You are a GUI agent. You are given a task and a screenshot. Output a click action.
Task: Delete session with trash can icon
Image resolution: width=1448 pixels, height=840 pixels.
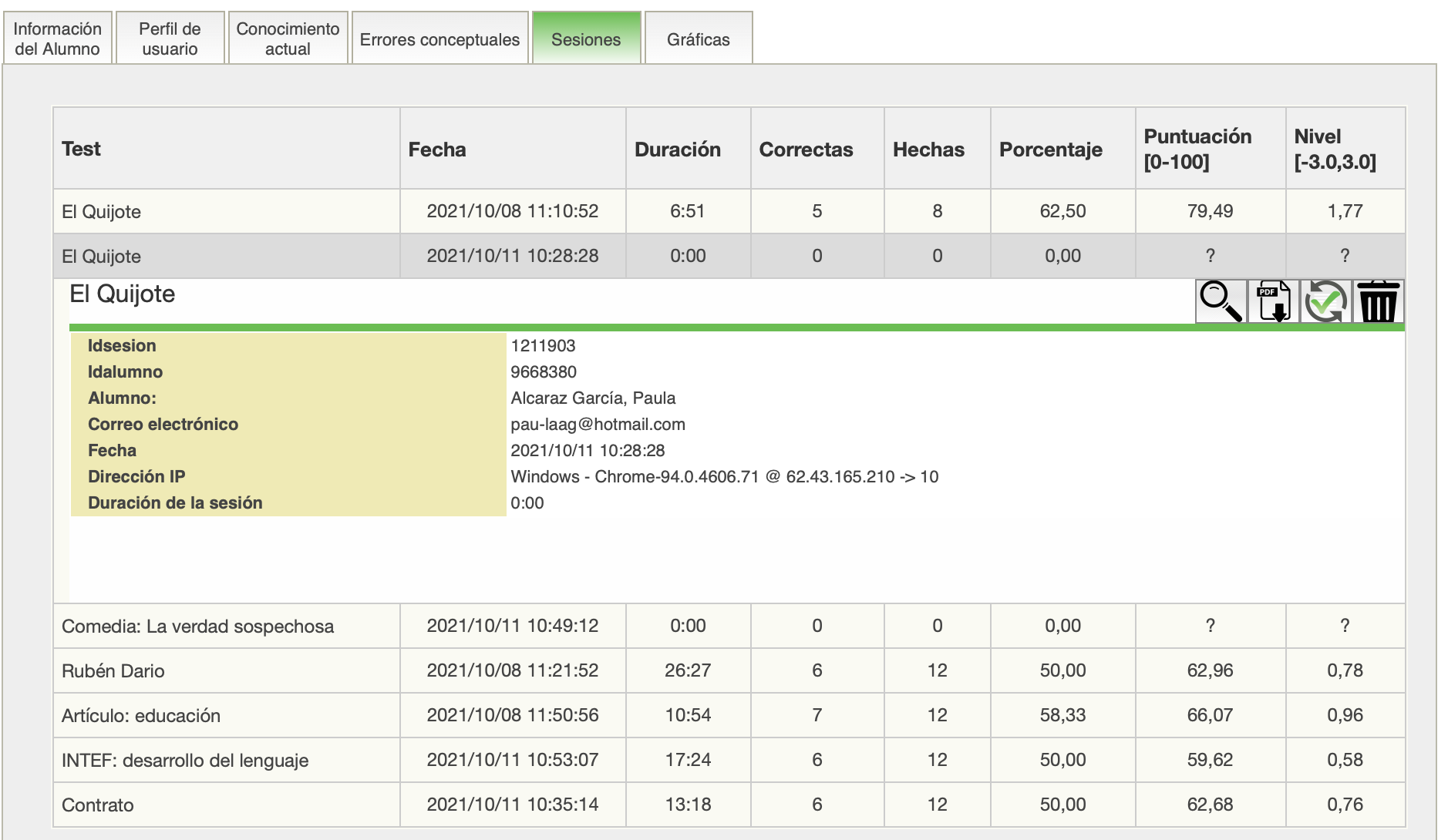click(x=1378, y=301)
